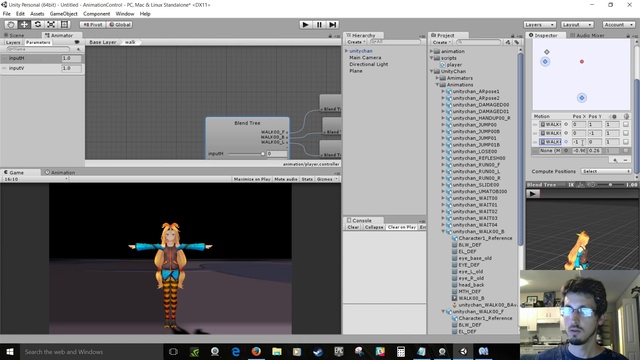This screenshot has width=640, height=360.
Task: Toggle Mute audio in Game view
Action: pos(286,179)
